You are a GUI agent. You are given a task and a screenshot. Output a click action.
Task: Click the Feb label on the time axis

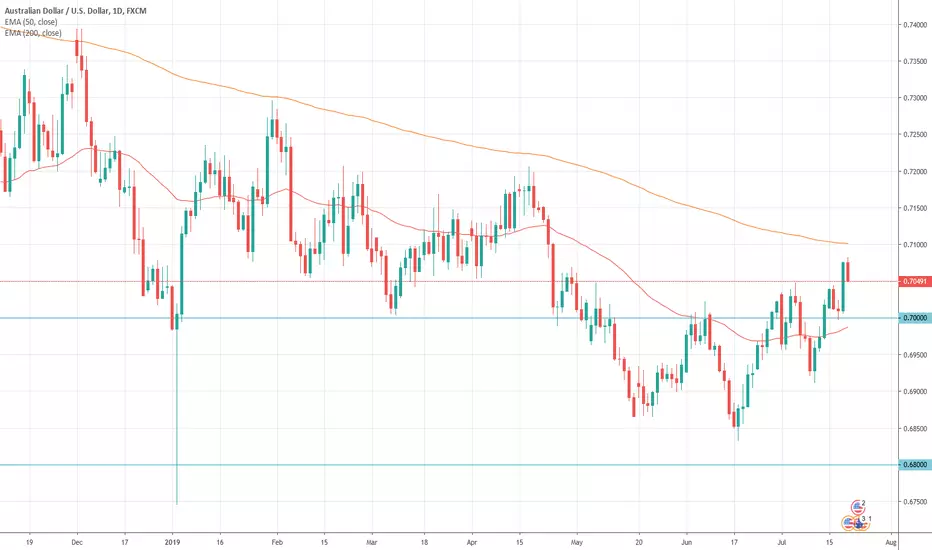(276, 542)
